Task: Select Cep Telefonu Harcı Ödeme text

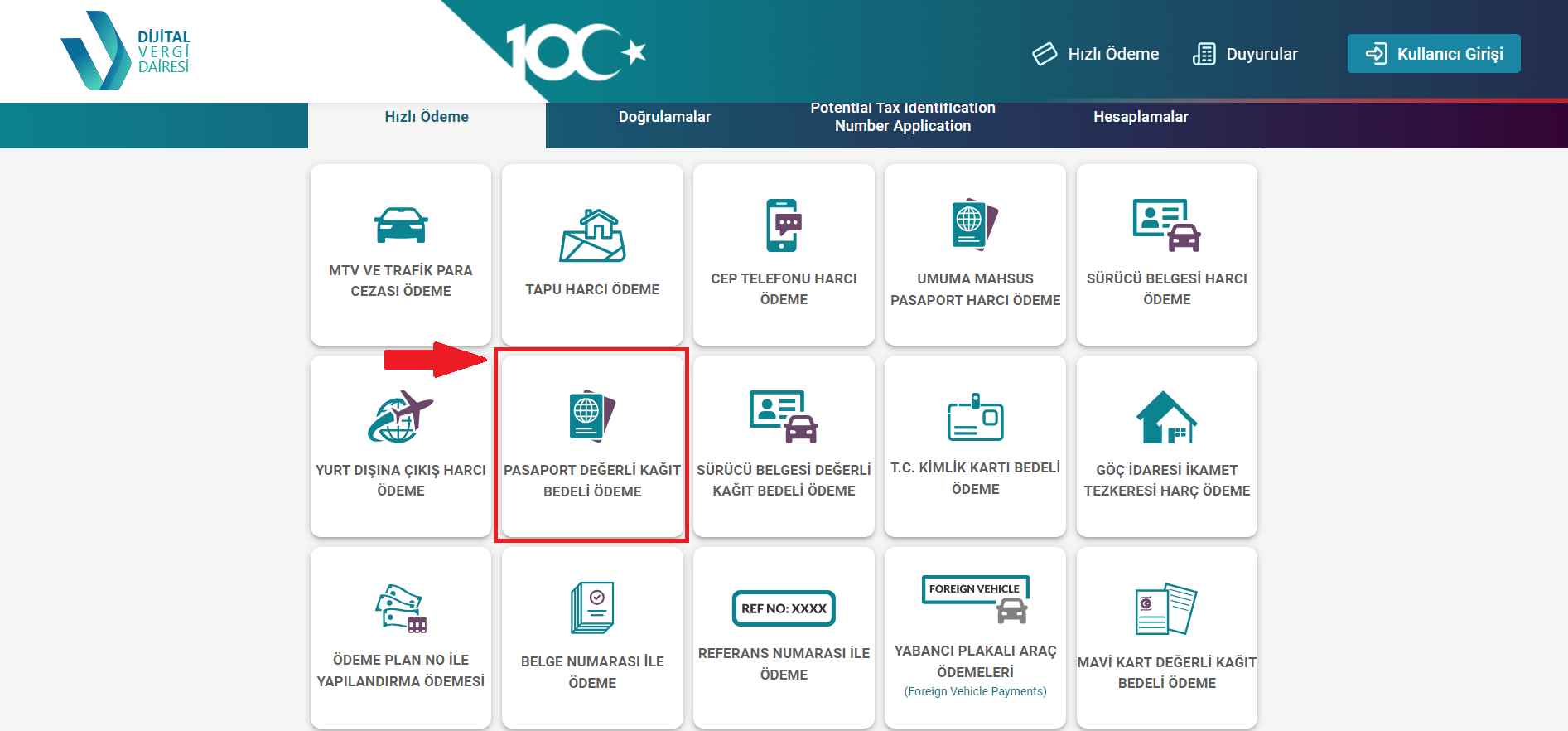Action: (784, 288)
